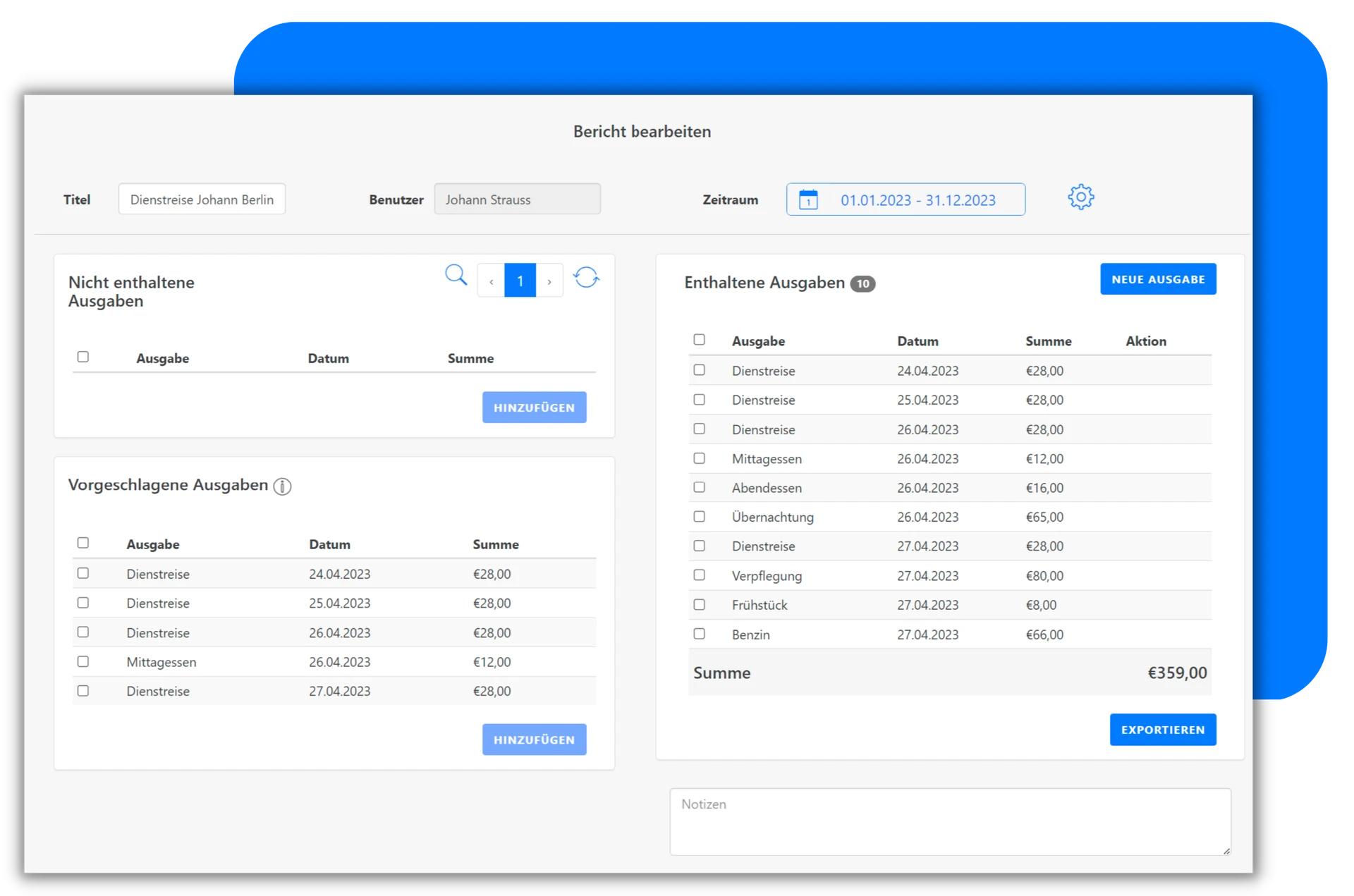Tick Übernachtung row checkbox
Image resolution: width=1354 pixels, height=896 pixels.
coord(699,516)
